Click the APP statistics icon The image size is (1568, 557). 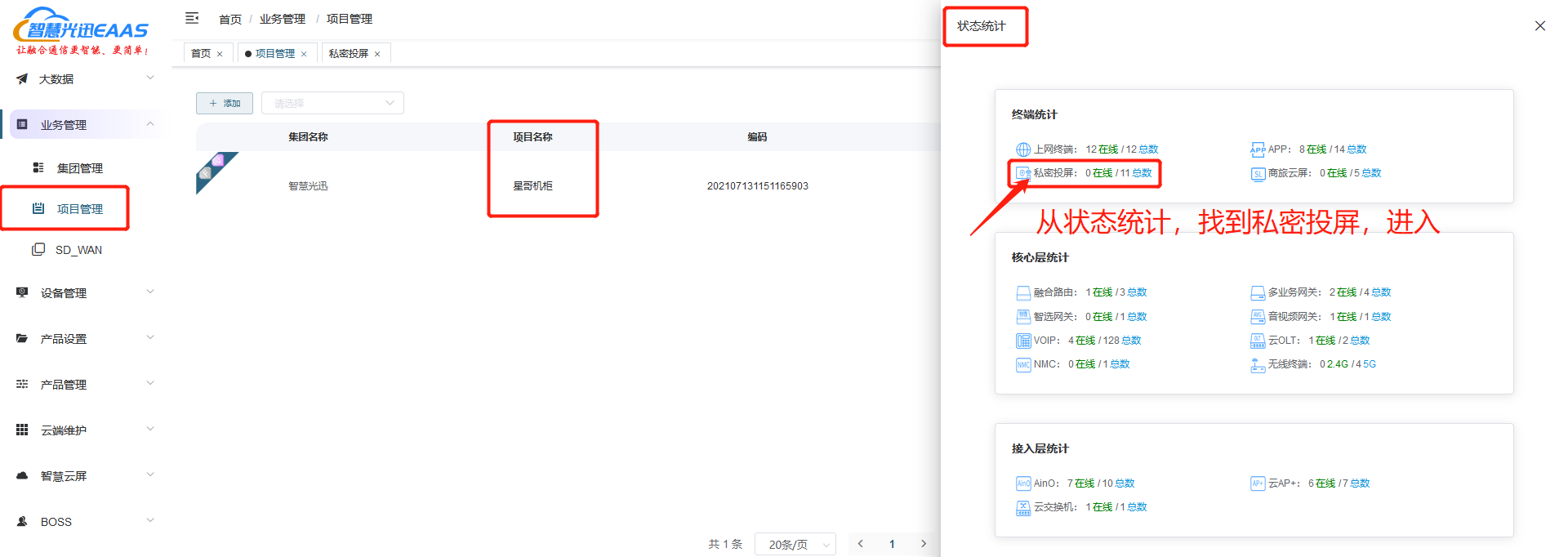1257,149
